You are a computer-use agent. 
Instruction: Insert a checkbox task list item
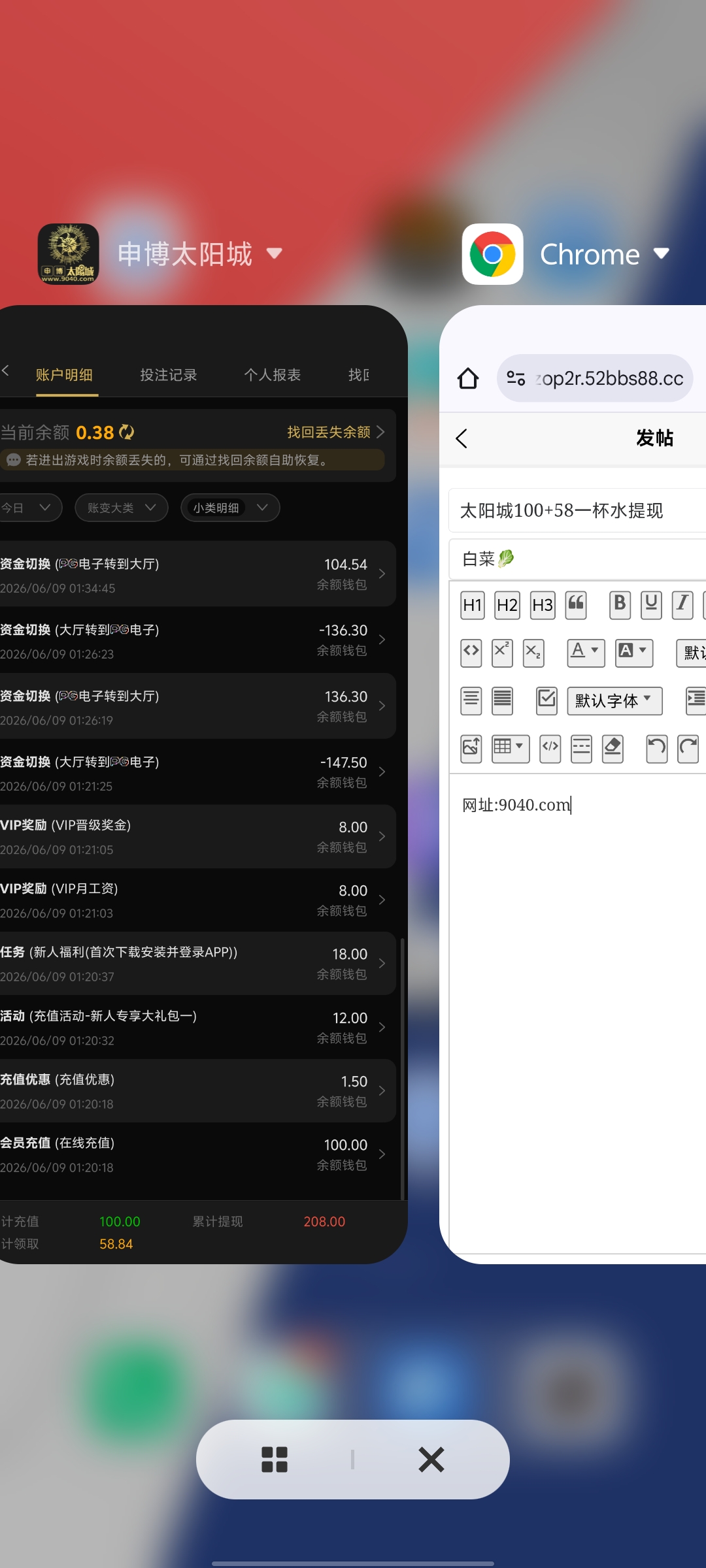(546, 701)
